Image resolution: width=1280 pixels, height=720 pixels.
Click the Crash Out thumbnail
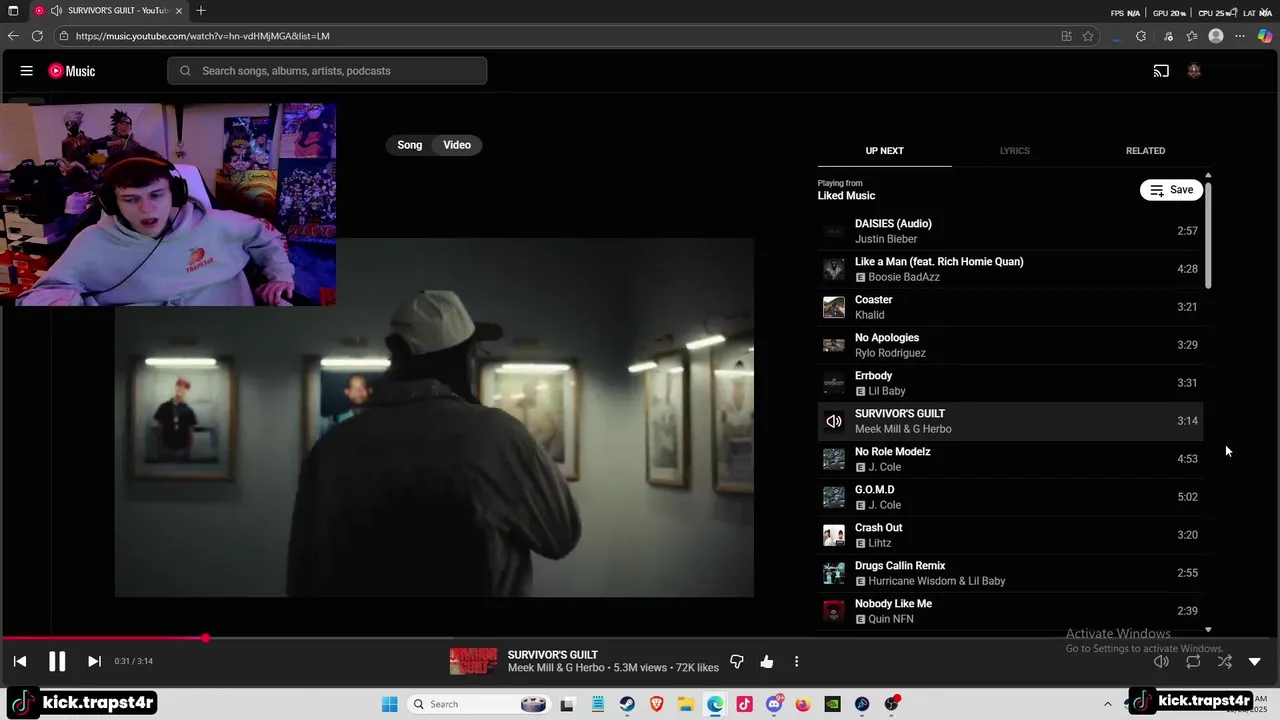click(834, 535)
